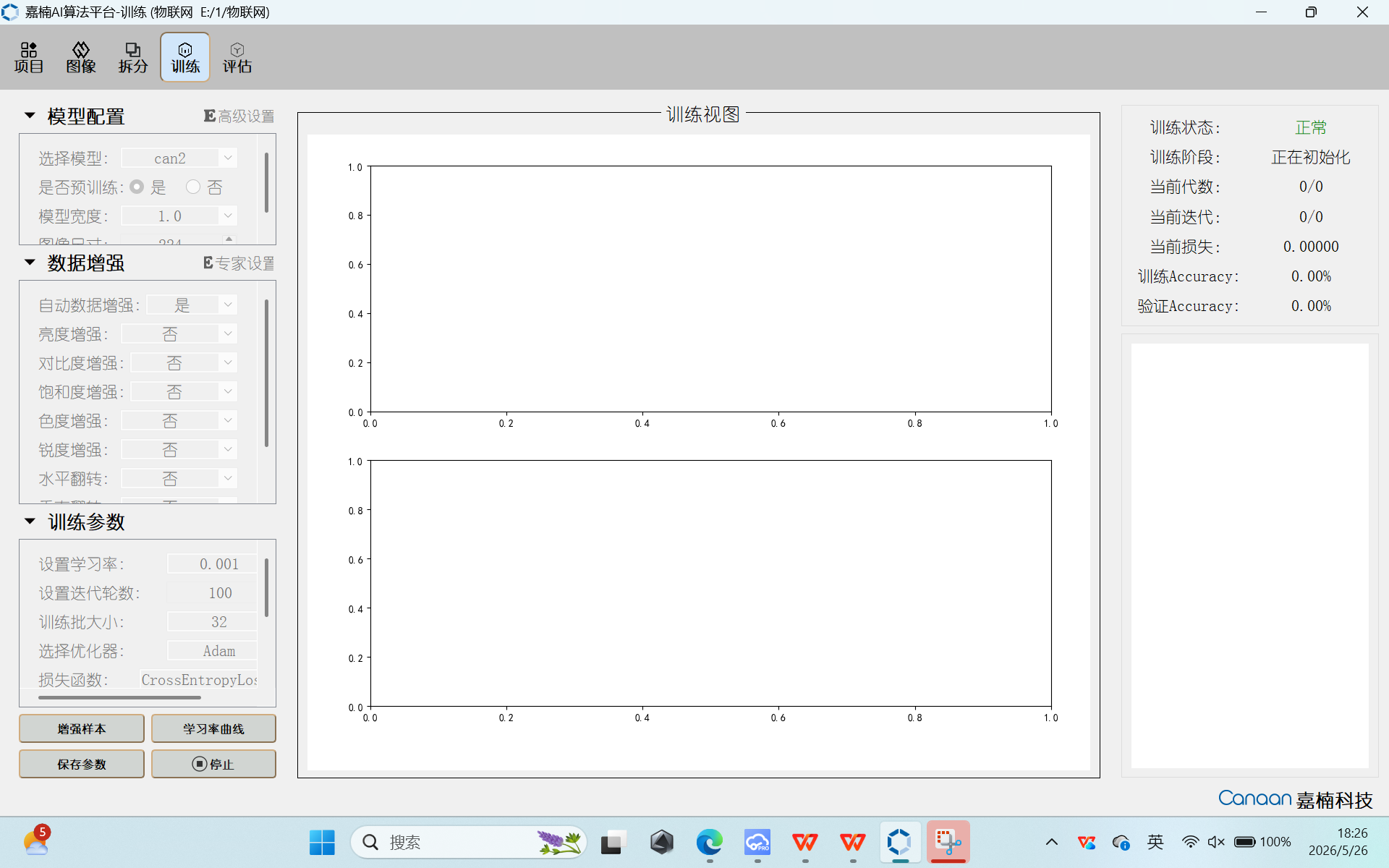The width and height of the screenshot is (1389, 868).
Task: Open 专家设置 expert settings
Action: tap(239, 263)
